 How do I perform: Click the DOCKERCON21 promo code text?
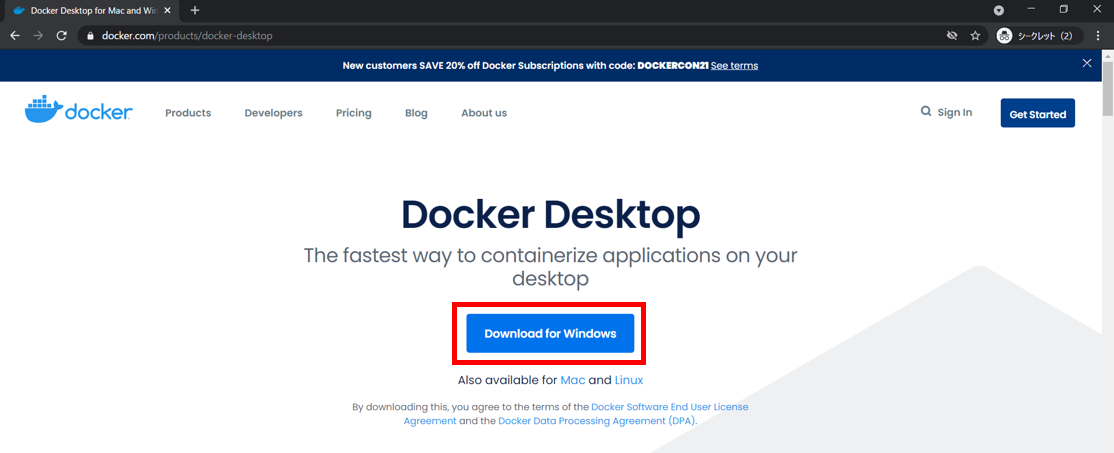click(x=672, y=65)
